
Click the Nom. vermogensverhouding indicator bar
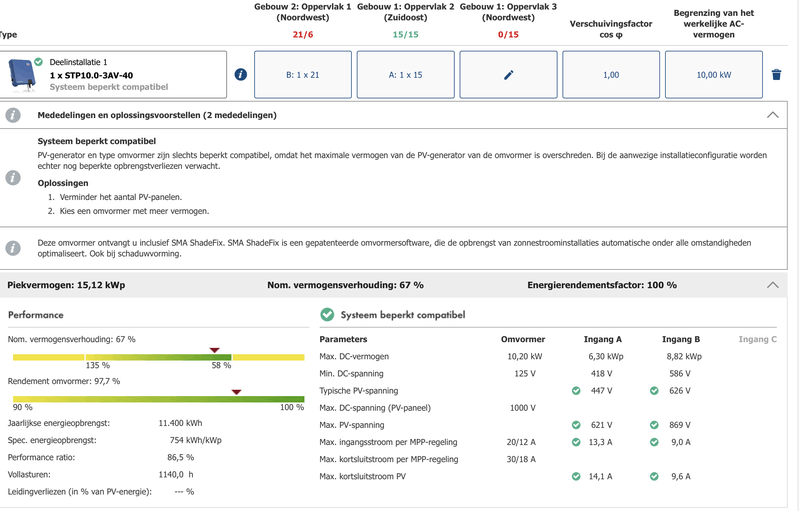(x=158, y=357)
